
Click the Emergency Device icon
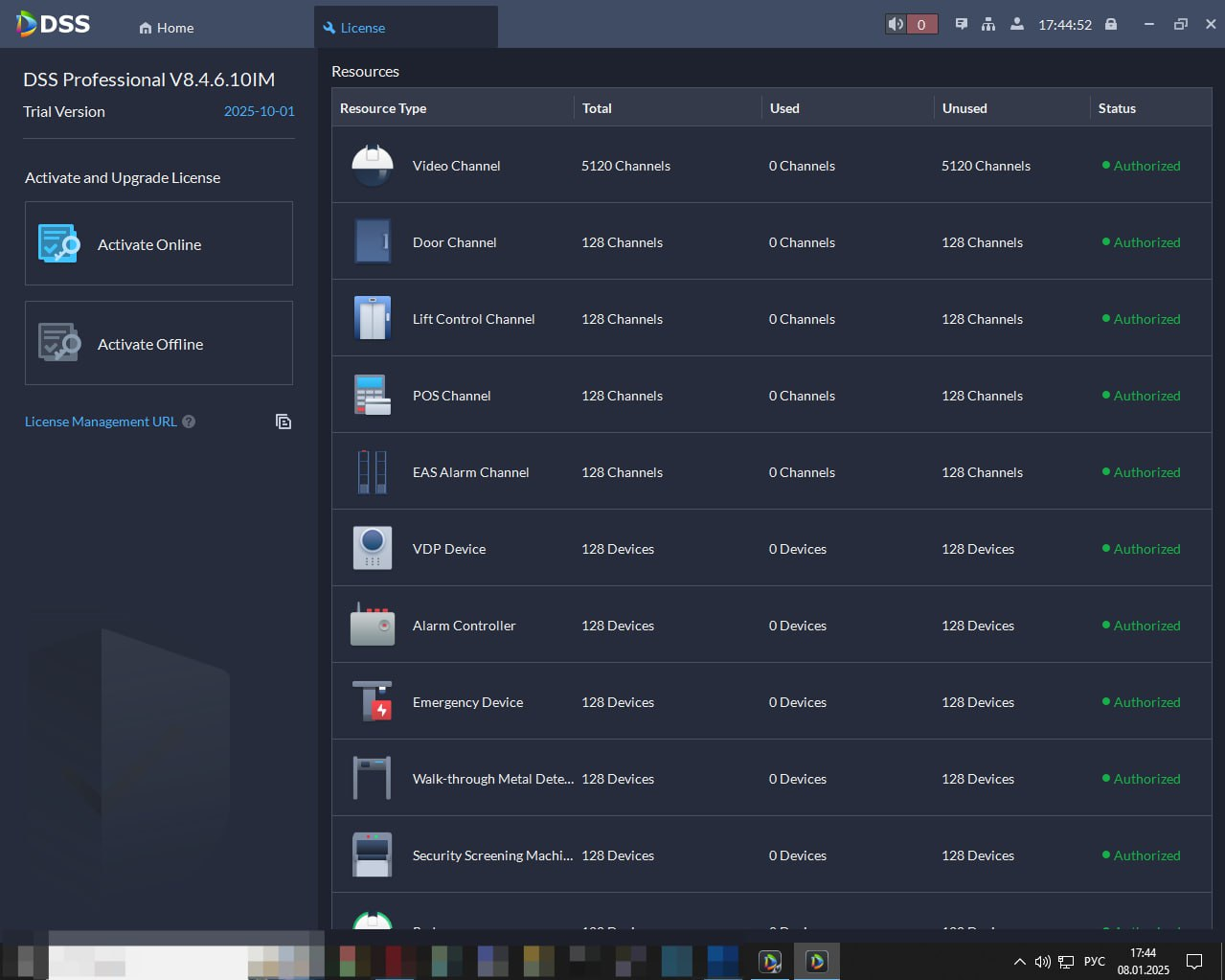(x=373, y=701)
